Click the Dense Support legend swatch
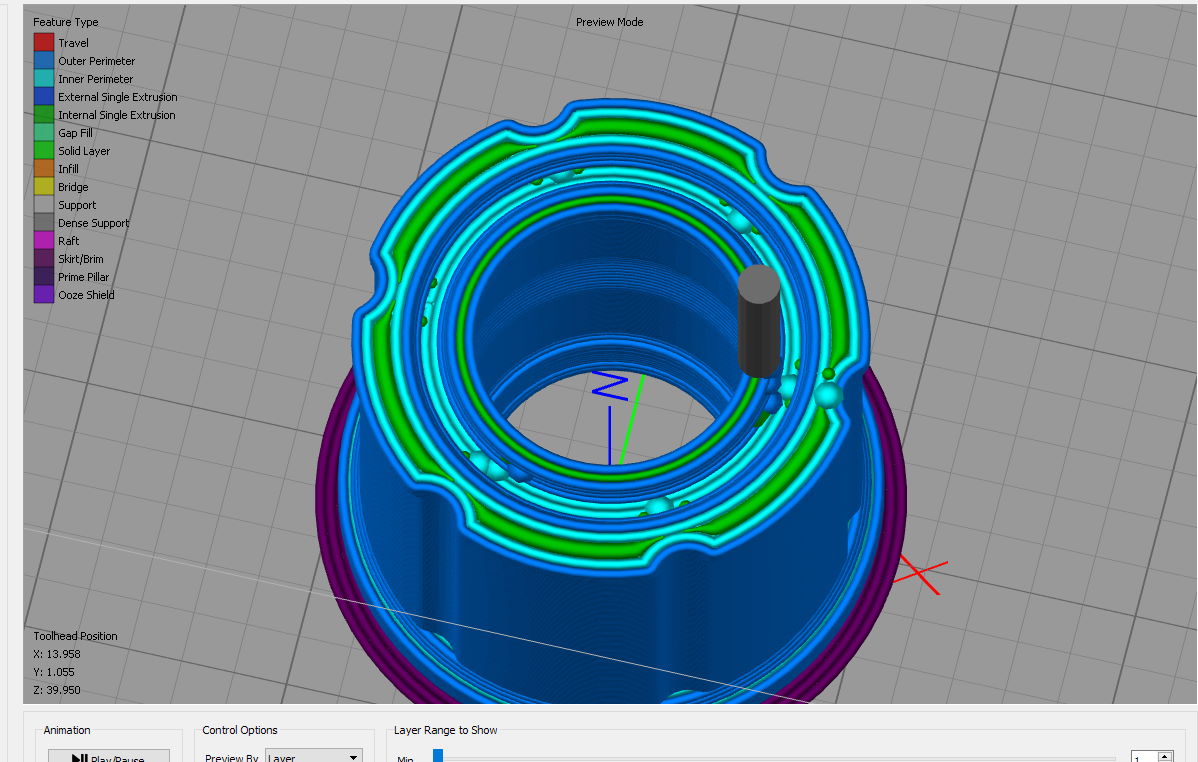Screen dimensions: 1198x762 coord(44,223)
